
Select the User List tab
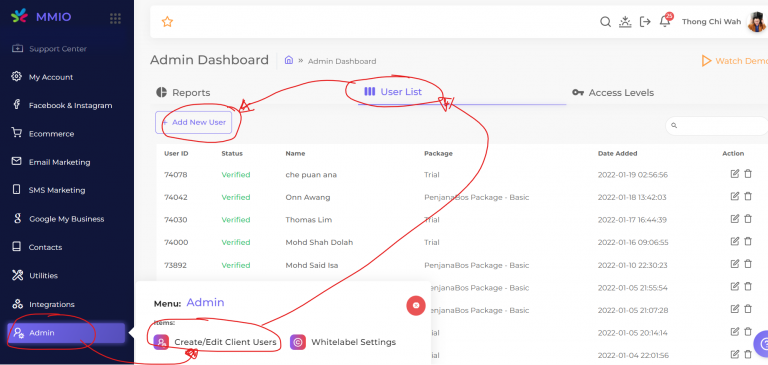(393, 92)
